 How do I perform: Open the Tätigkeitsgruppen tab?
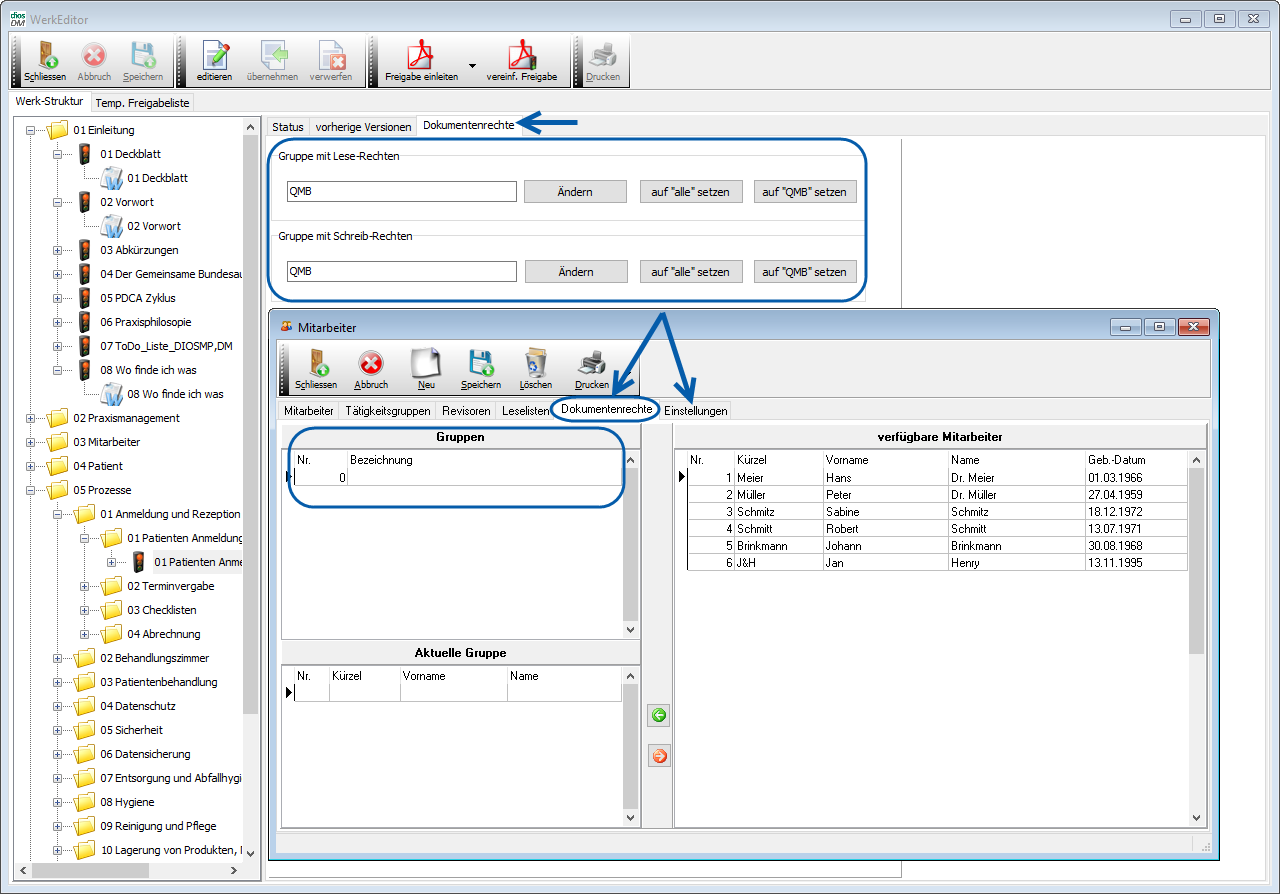click(387, 411)
